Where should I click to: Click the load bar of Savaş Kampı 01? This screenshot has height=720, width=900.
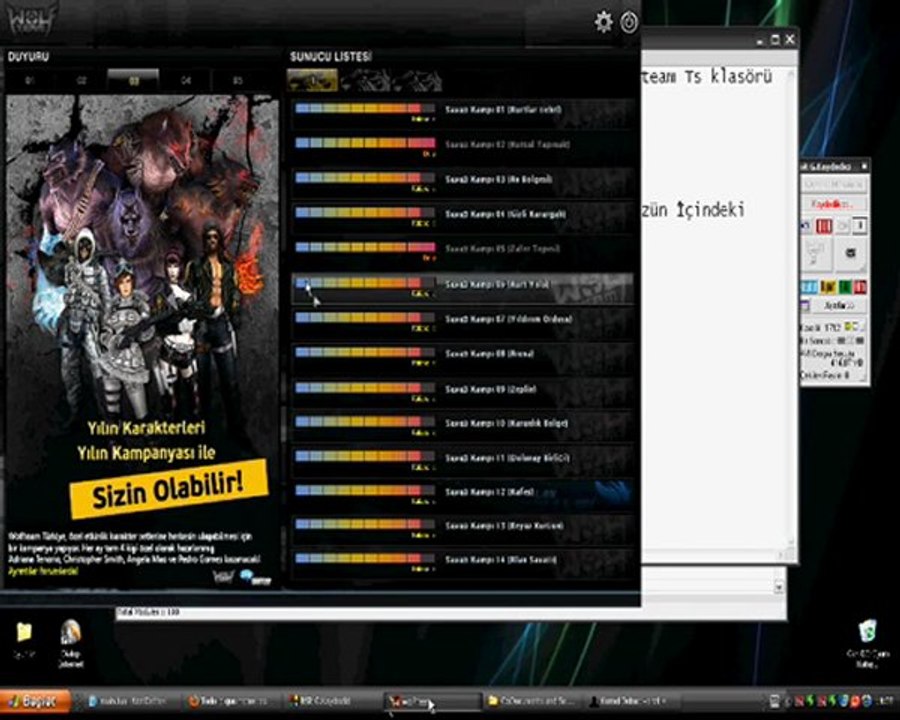coord(365,108)
